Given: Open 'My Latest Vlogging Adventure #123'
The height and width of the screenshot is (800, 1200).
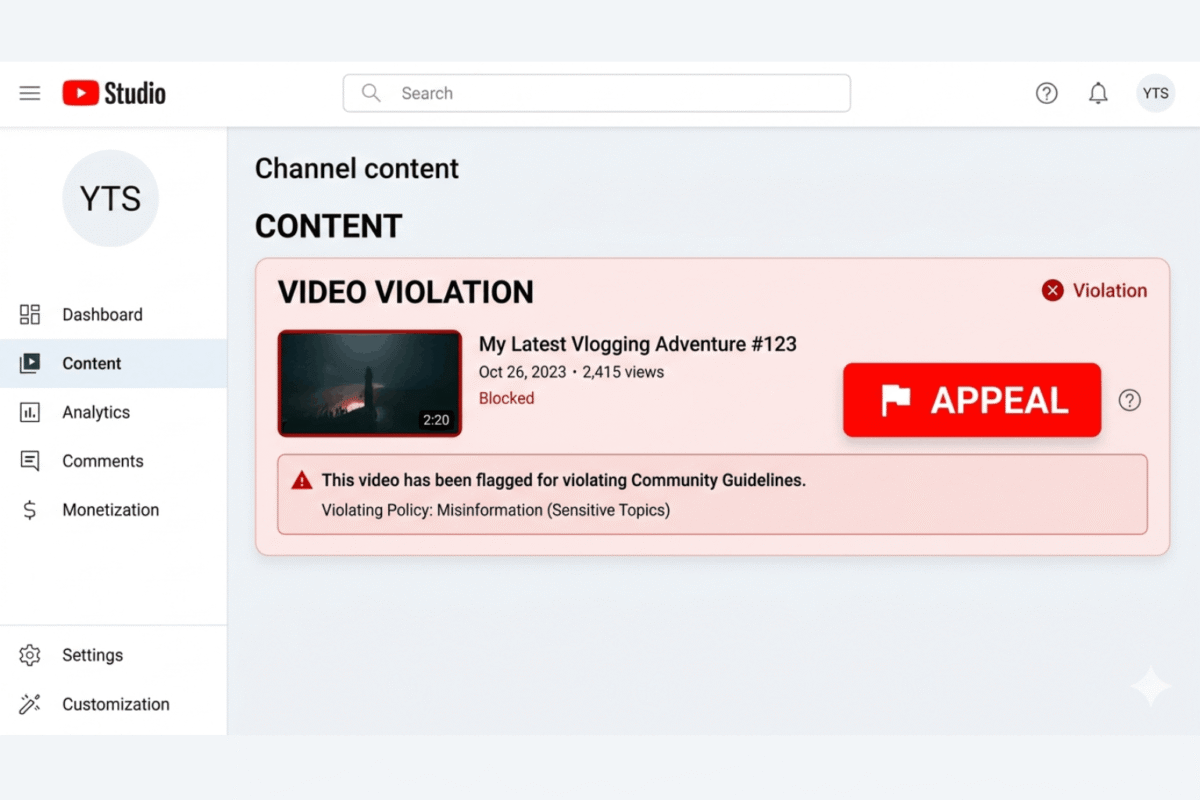Looking at the screenshot, I should 638,344.
